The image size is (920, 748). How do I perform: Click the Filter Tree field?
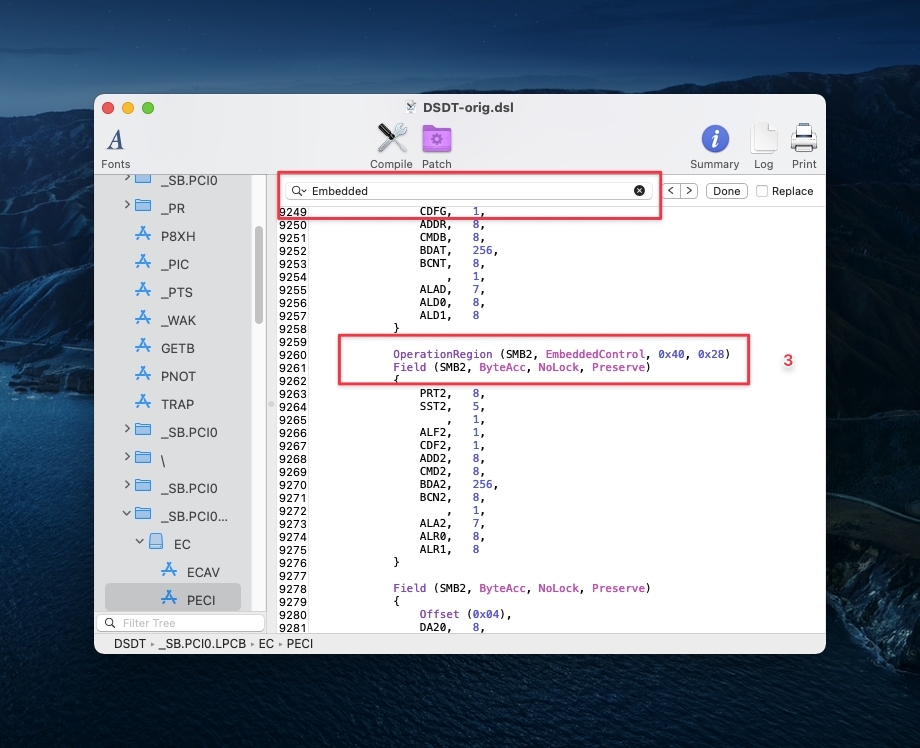pos(175,623)
